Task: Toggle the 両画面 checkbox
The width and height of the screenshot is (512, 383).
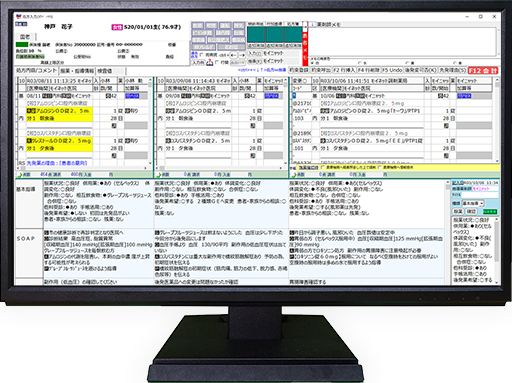Action: point(202,55)
